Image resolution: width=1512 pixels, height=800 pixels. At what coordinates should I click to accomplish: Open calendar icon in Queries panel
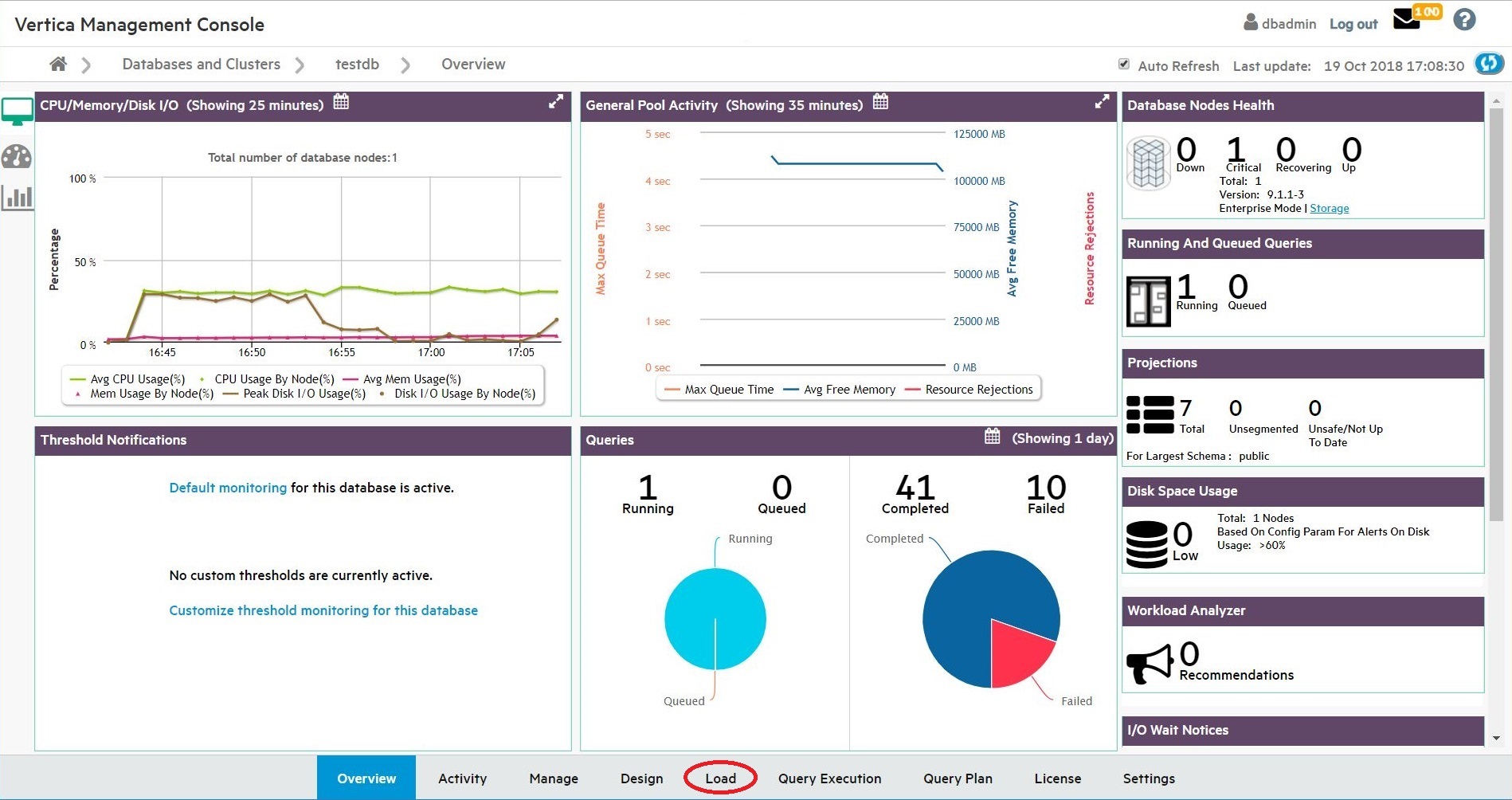[992, 437]
